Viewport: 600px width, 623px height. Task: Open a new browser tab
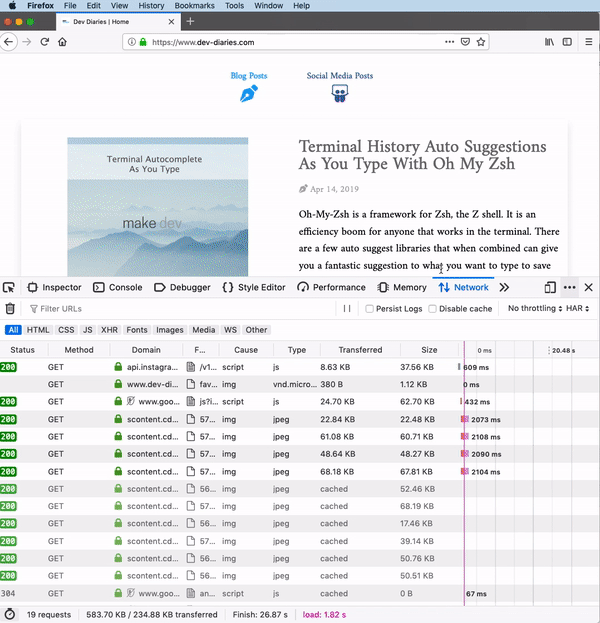click(x=190, y=21)
